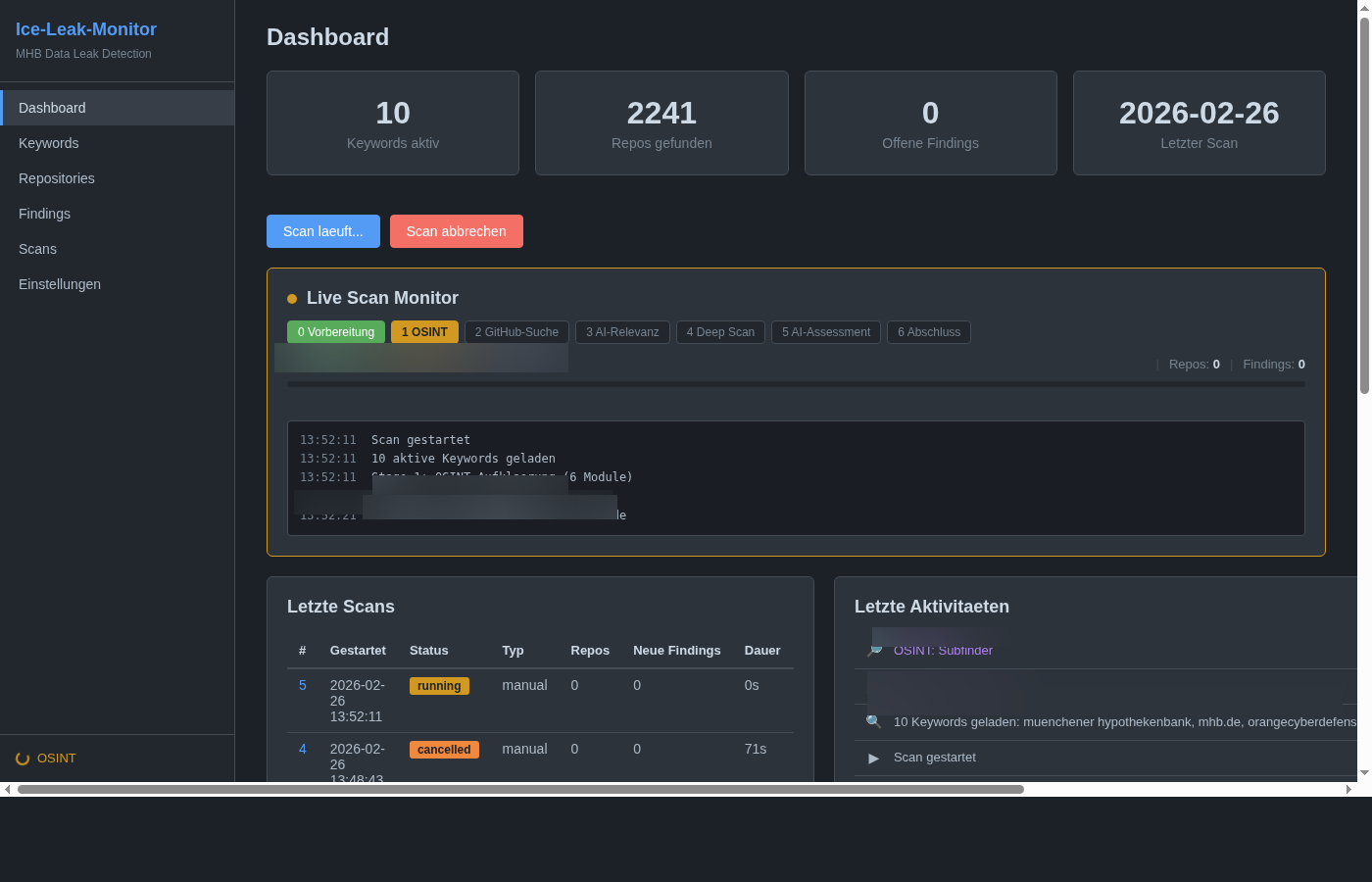Select the 0 Vorbereitung stage badge
This screenshot has width=1372, height=882.
pos(336,332)
